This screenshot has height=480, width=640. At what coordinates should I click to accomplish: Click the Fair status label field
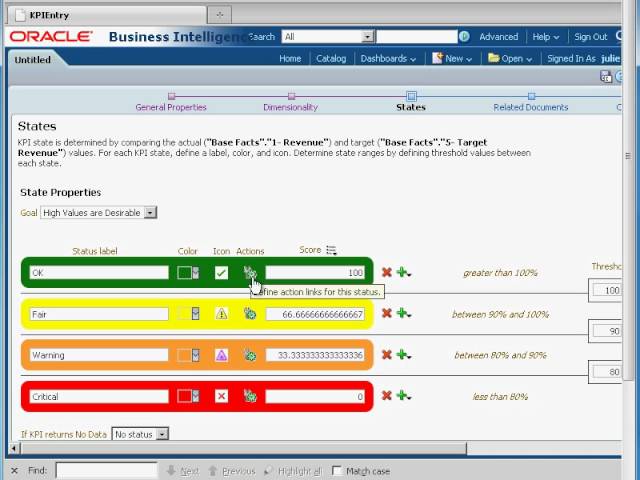[99, 314]
